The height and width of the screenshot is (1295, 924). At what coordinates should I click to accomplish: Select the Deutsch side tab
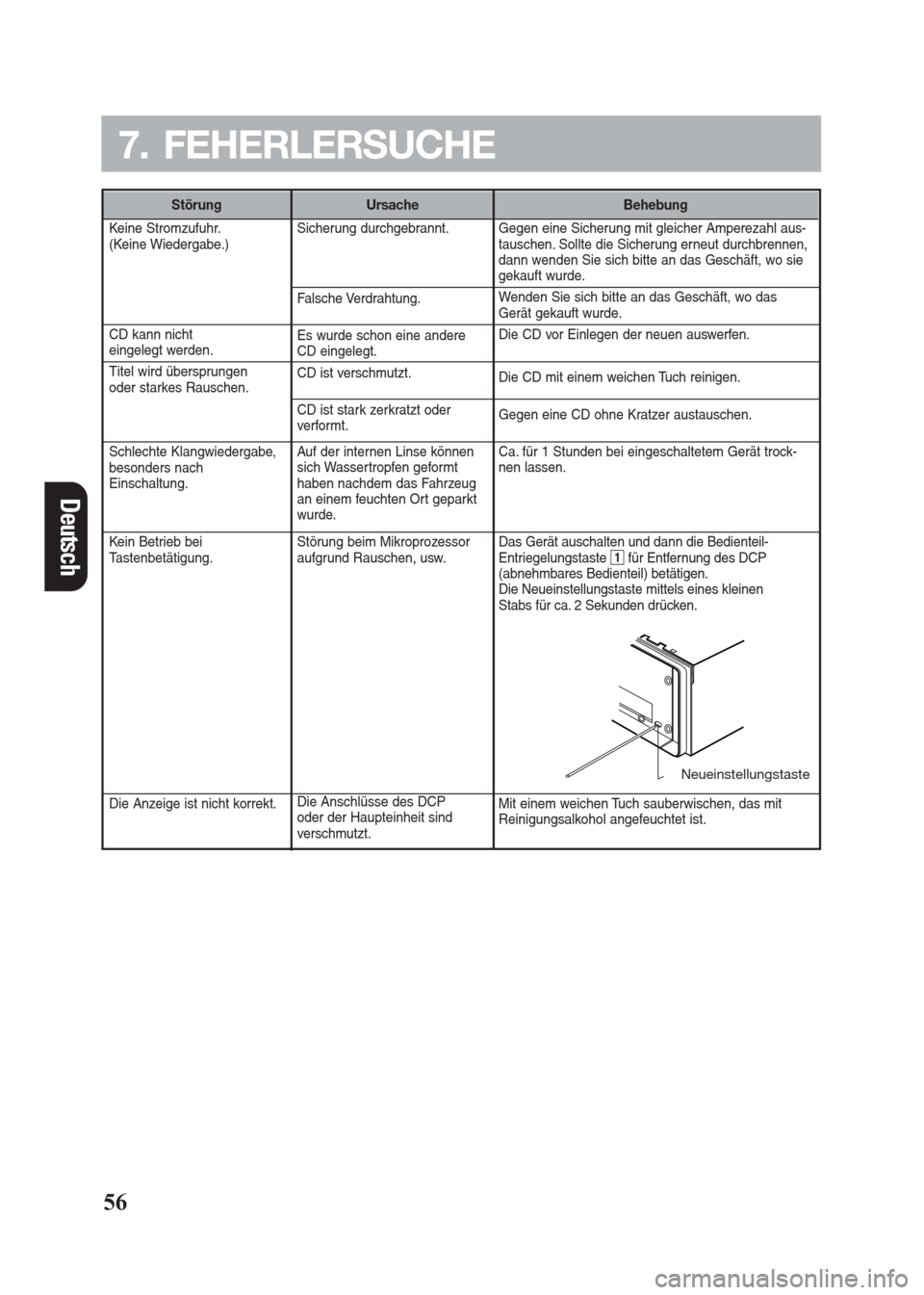pos(66,536)
